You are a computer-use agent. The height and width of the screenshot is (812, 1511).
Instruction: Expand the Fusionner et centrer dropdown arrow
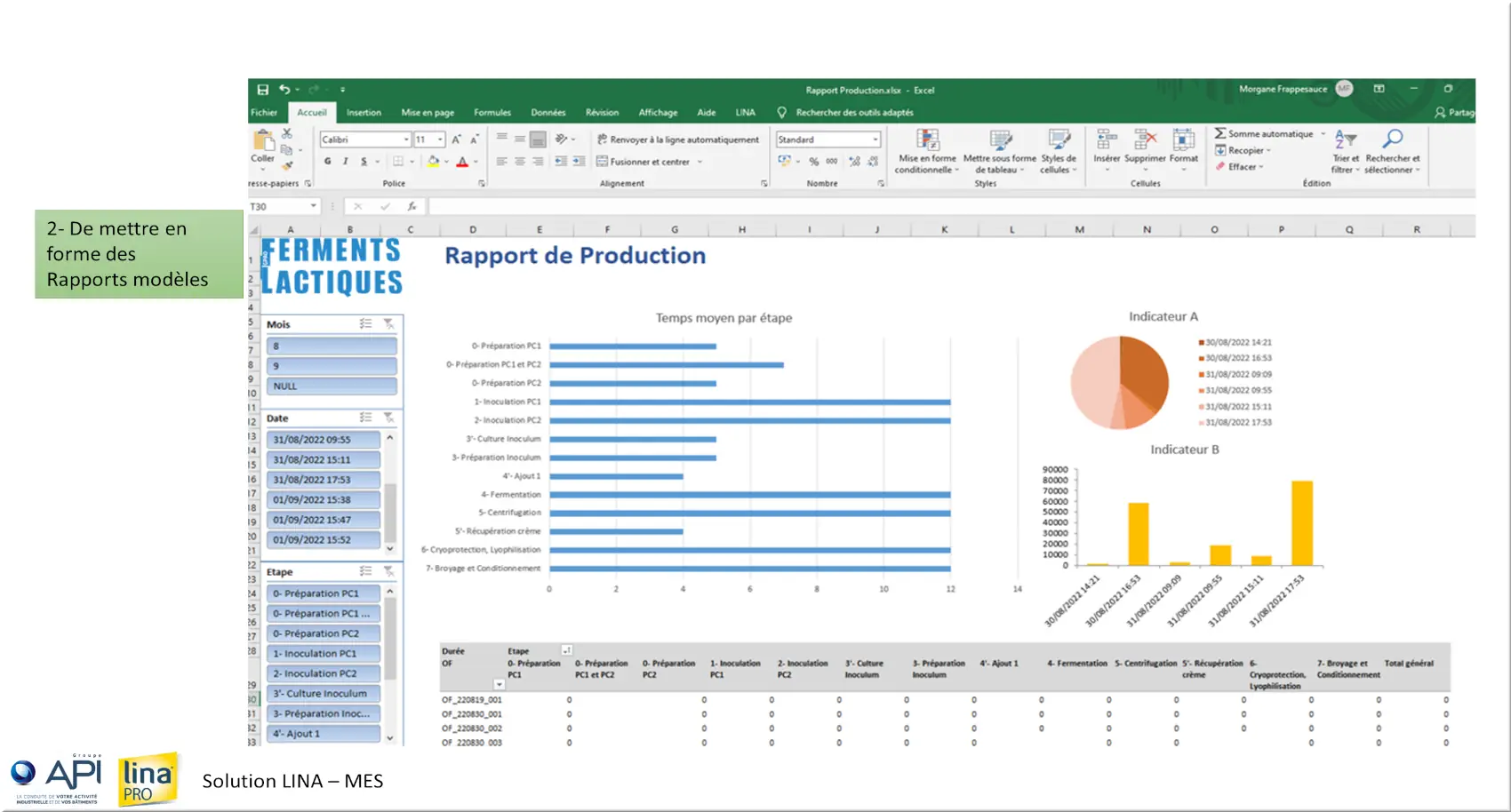point(700,162)
